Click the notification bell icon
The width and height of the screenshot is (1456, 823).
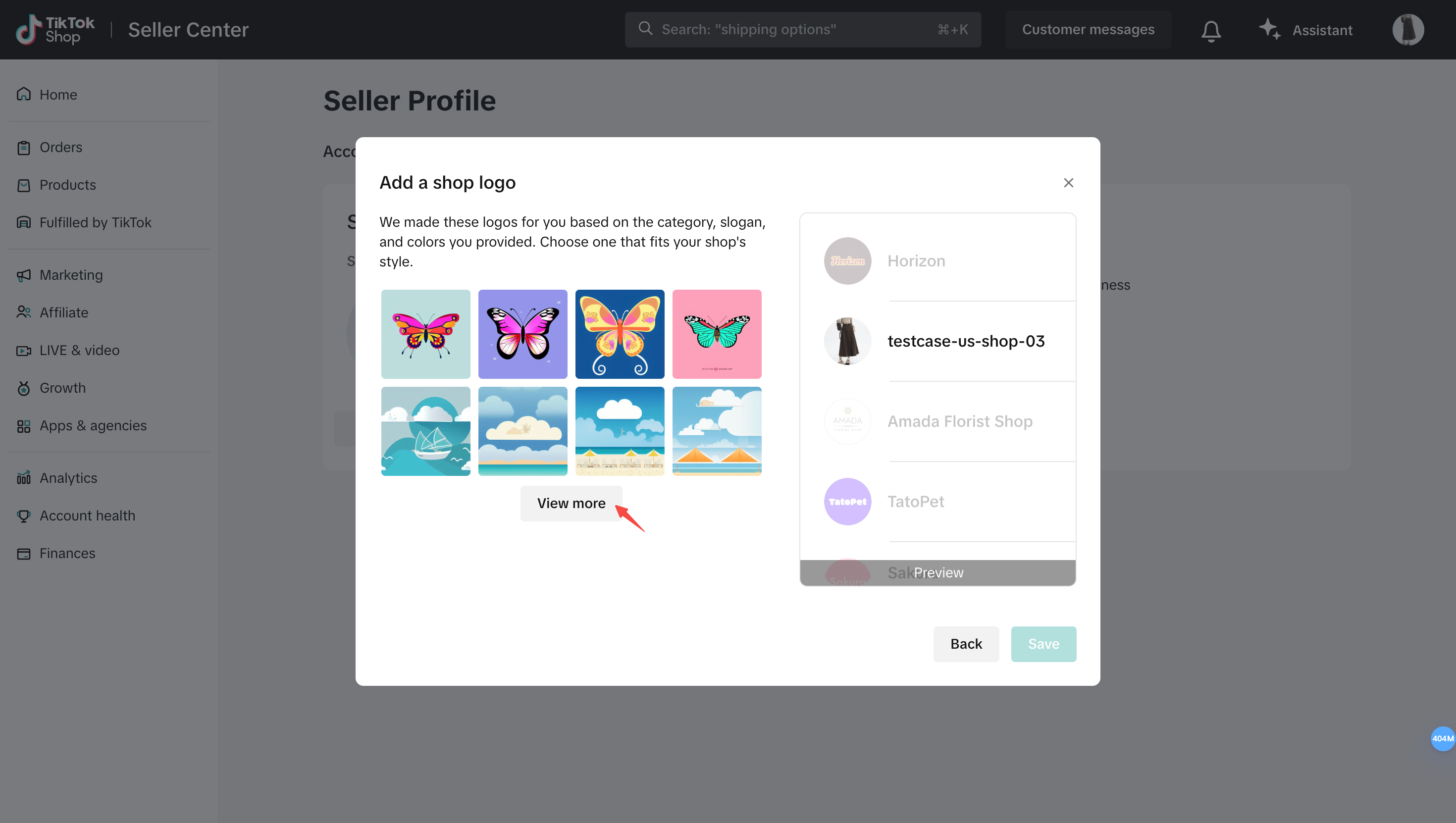click(x=1211, y=30)
